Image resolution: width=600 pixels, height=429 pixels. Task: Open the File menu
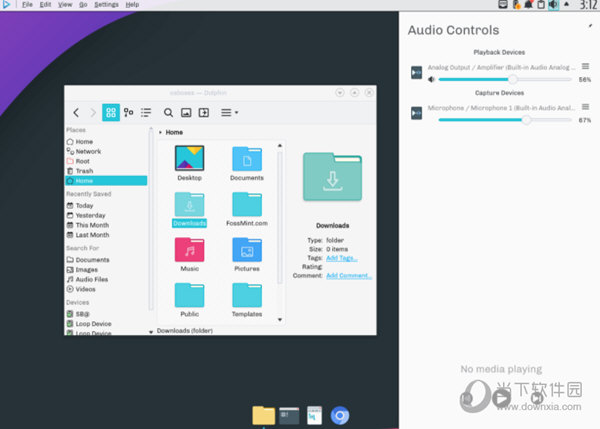(27, 5)
